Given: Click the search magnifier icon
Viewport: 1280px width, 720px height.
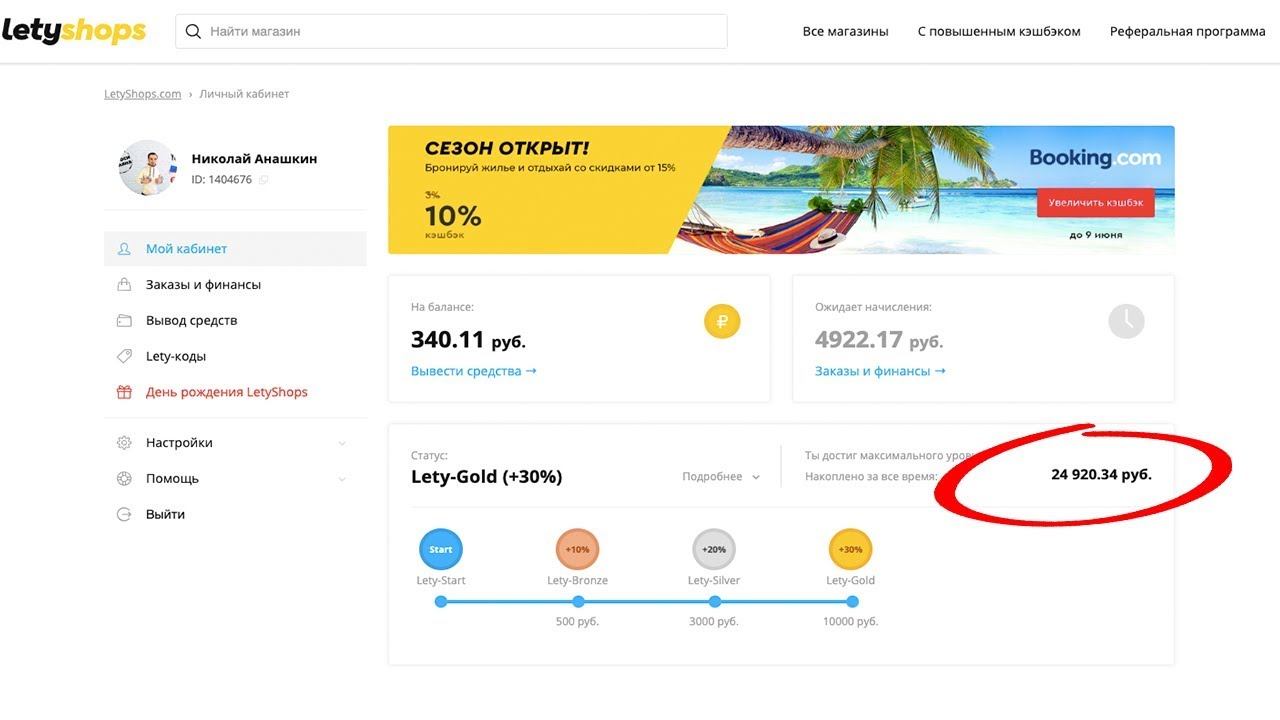Looking at the screenshot, I should (x=193, y=31).
